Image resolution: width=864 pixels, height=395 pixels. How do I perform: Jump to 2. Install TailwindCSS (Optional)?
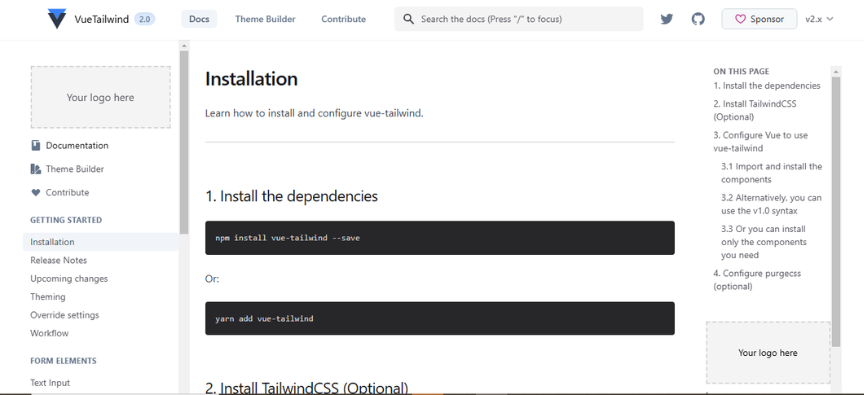755,110
